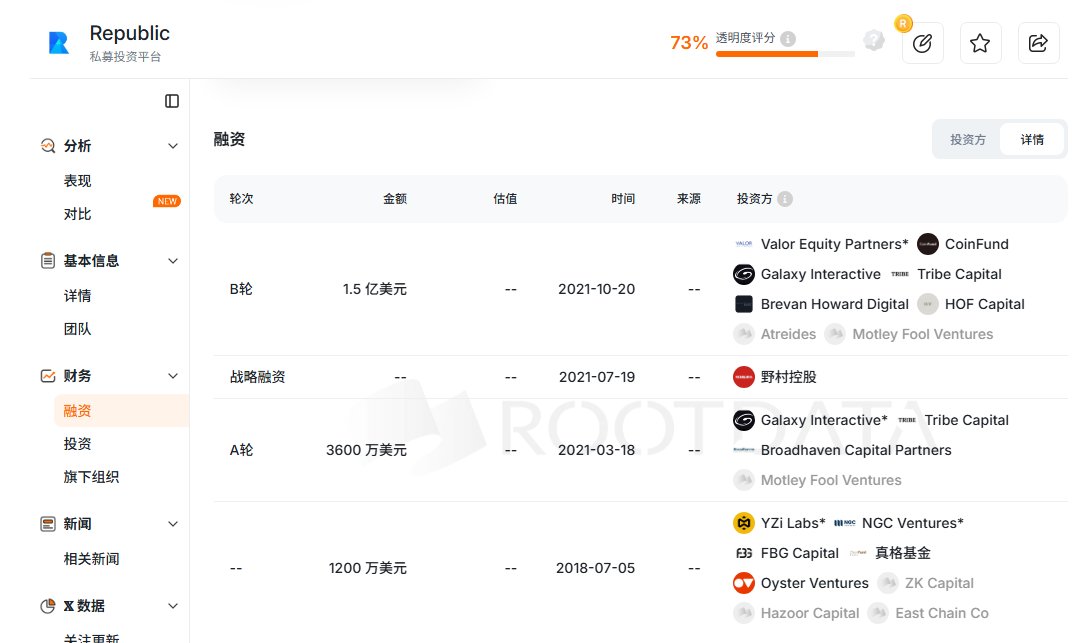Click the 时间 column header
The image size is (1091, 643).
[x=623, y=199]
